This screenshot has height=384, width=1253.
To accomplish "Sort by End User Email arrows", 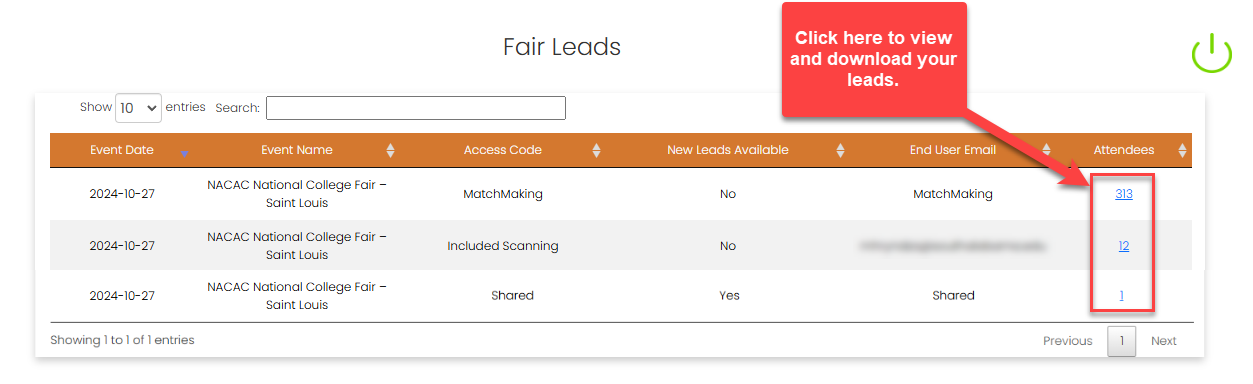I will (1047, 151).
